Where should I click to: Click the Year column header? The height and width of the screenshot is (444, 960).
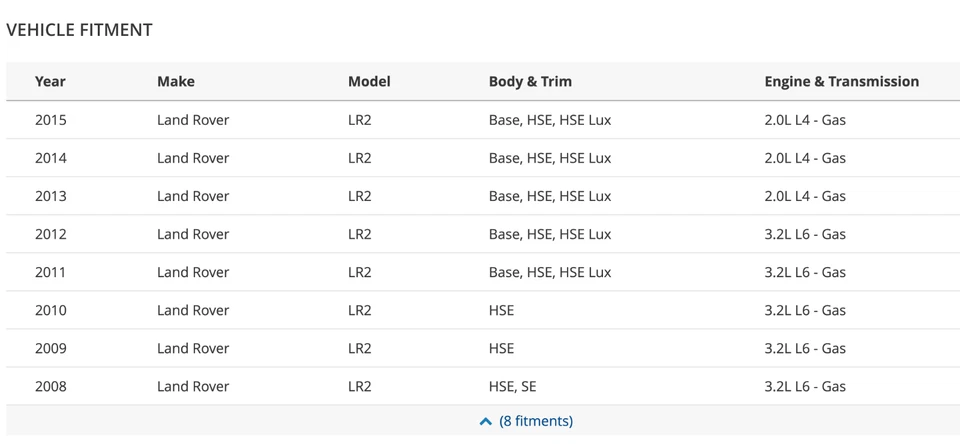coord(50,82)
